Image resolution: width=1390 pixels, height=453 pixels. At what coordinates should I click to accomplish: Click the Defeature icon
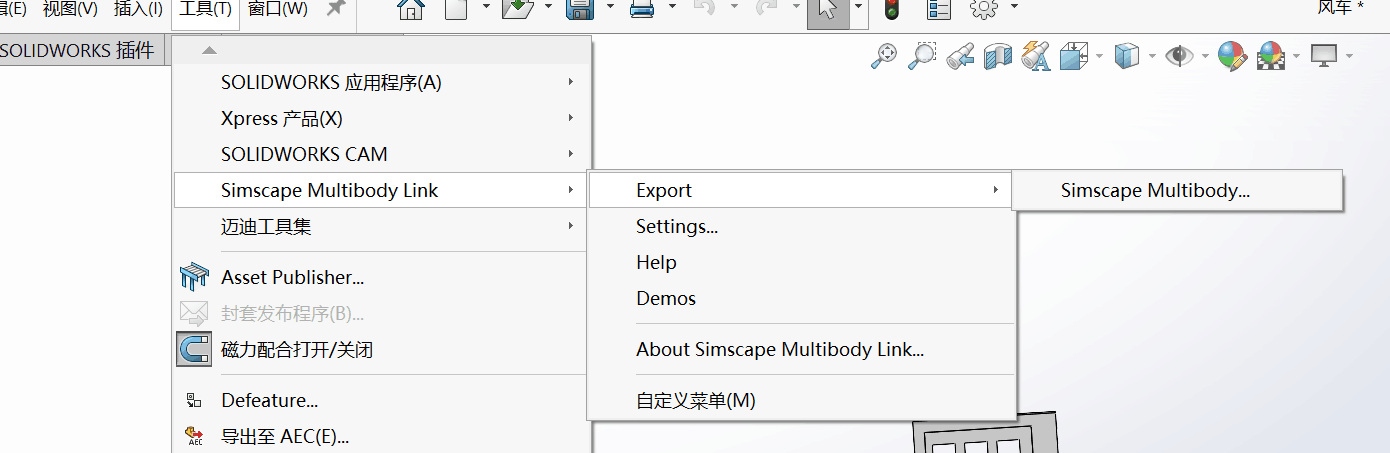194,401
